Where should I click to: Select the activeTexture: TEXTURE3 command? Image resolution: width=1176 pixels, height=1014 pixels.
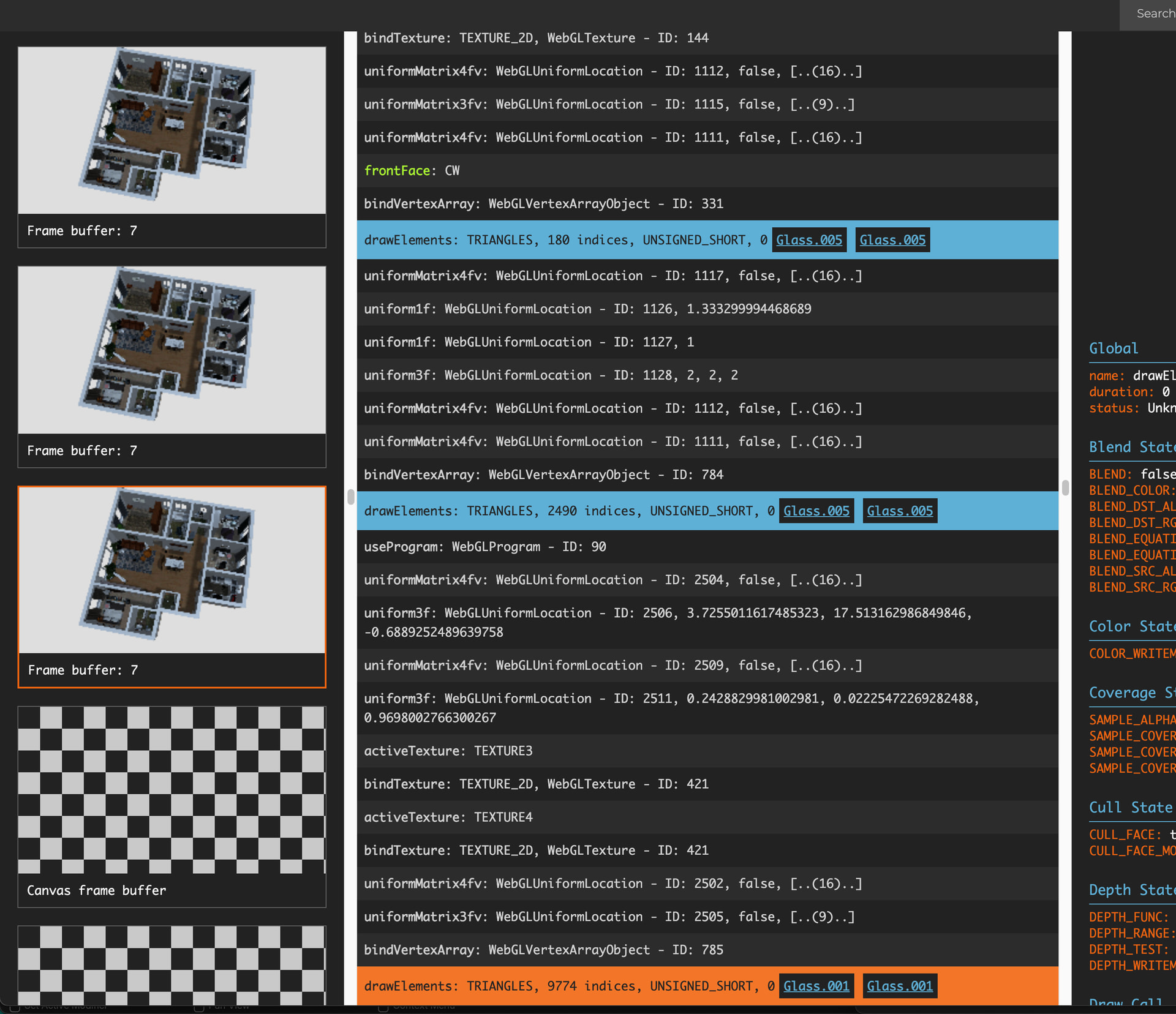[448, 751]
